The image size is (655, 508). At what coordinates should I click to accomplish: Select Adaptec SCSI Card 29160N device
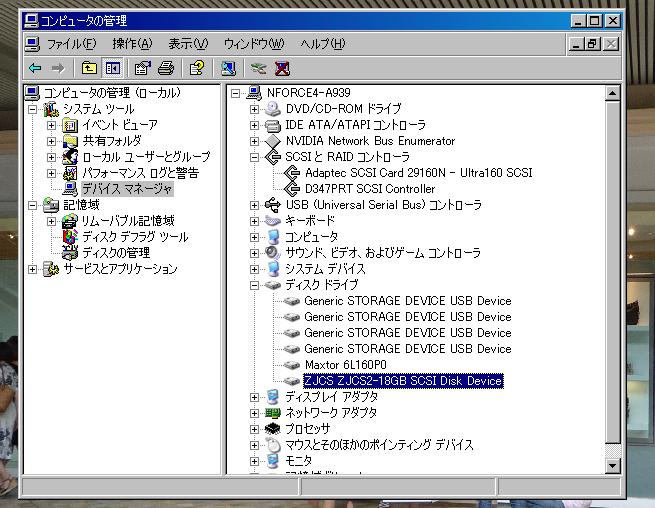pyautogui.click(x=419, y=173)
